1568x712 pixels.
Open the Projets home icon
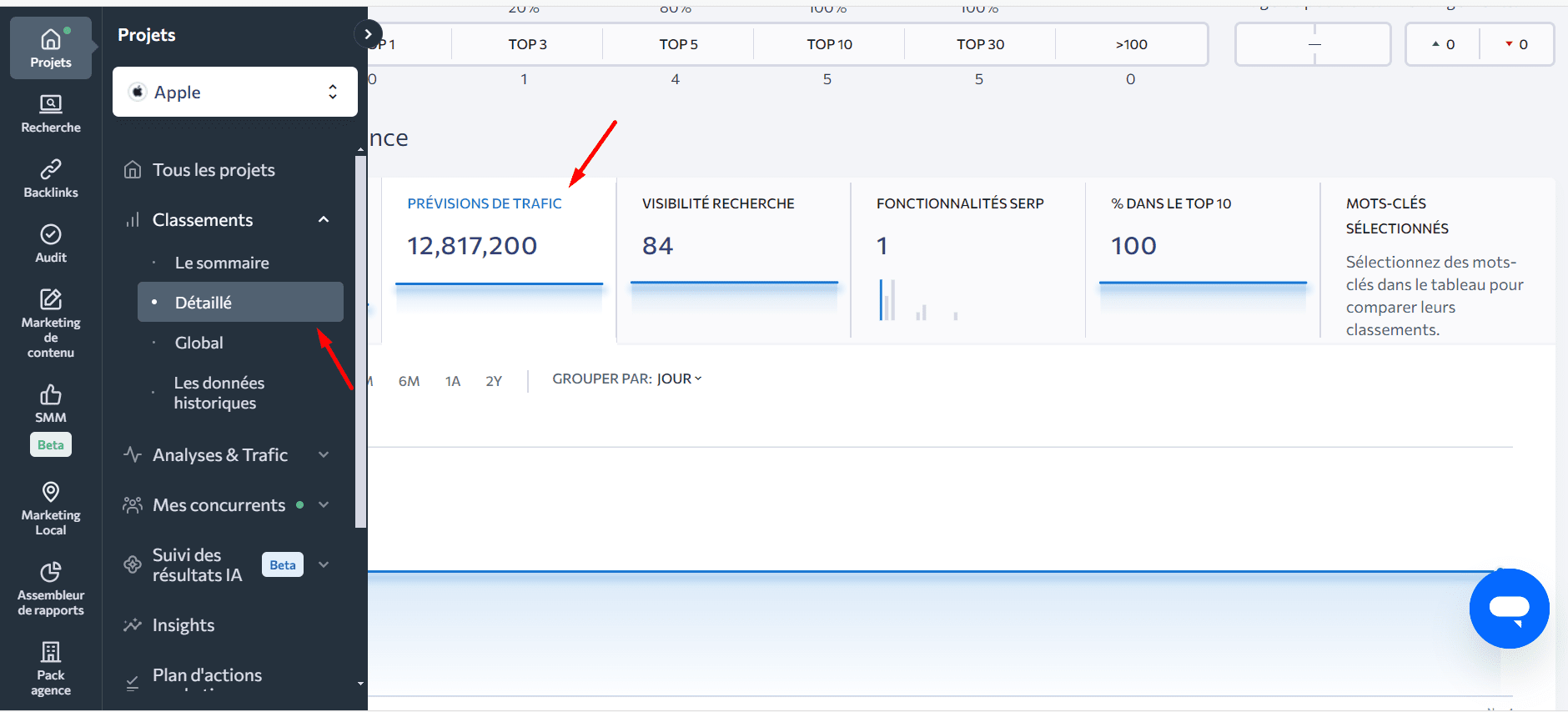click(51, 39)
